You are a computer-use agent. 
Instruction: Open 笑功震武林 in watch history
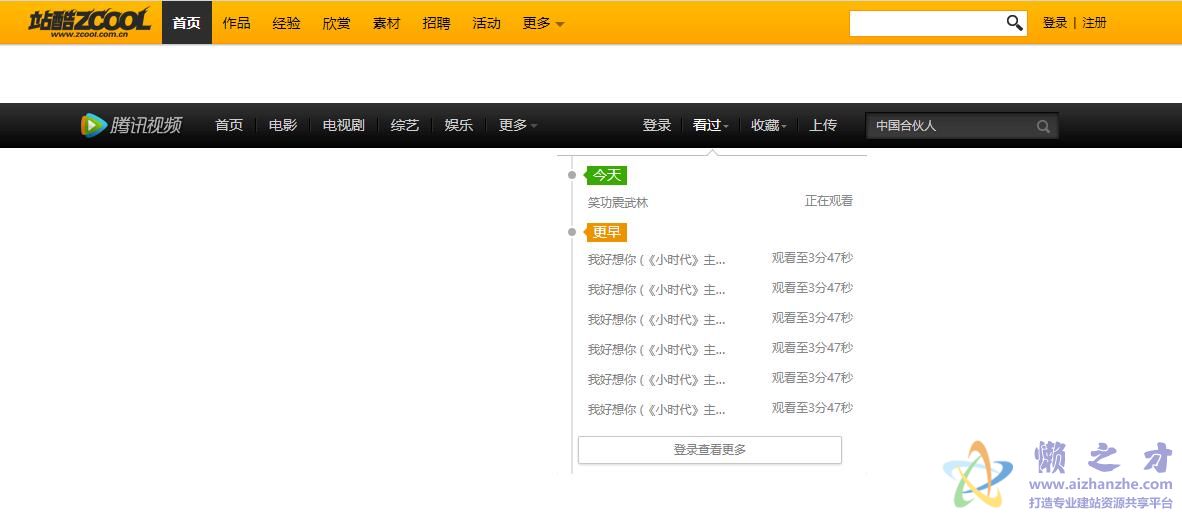point(618,203)
